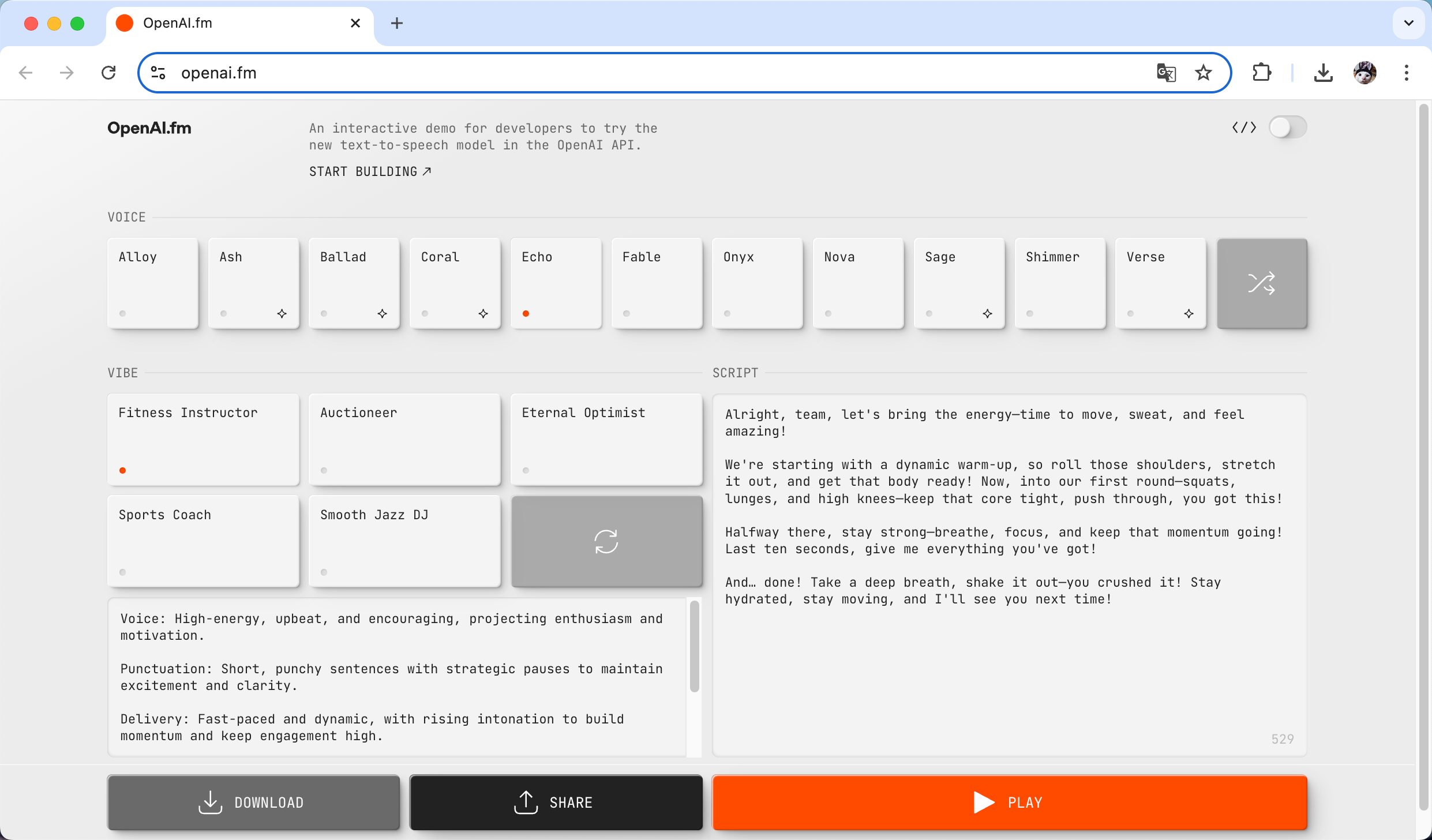
Task: Translate the page from the address bar
Action: (x=1166, y=72)
